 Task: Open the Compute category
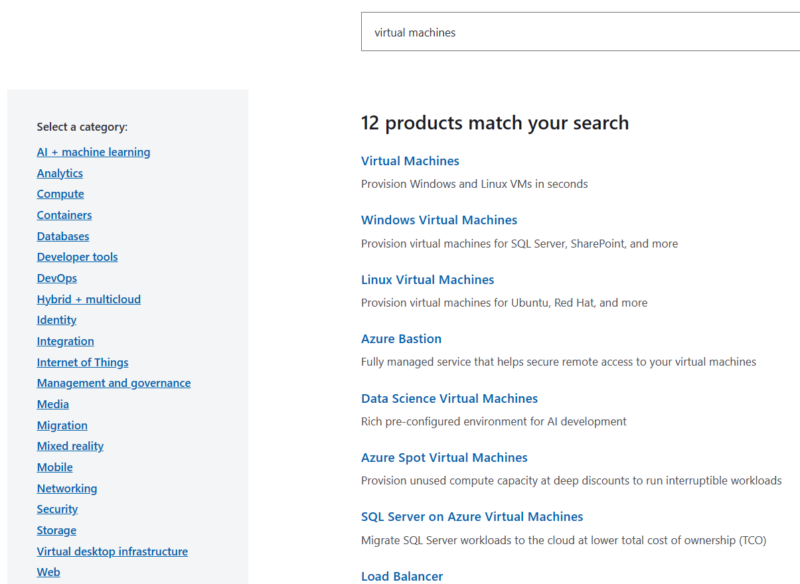coord(60,194)
